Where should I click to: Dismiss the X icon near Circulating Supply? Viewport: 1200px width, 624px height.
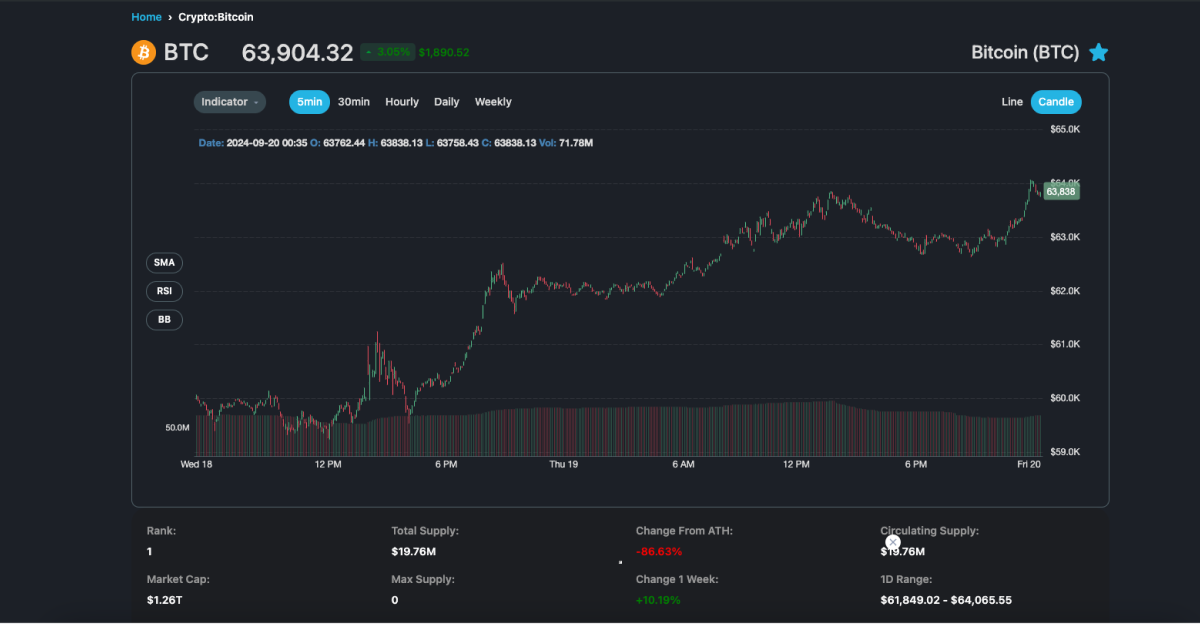coord(893,541)
